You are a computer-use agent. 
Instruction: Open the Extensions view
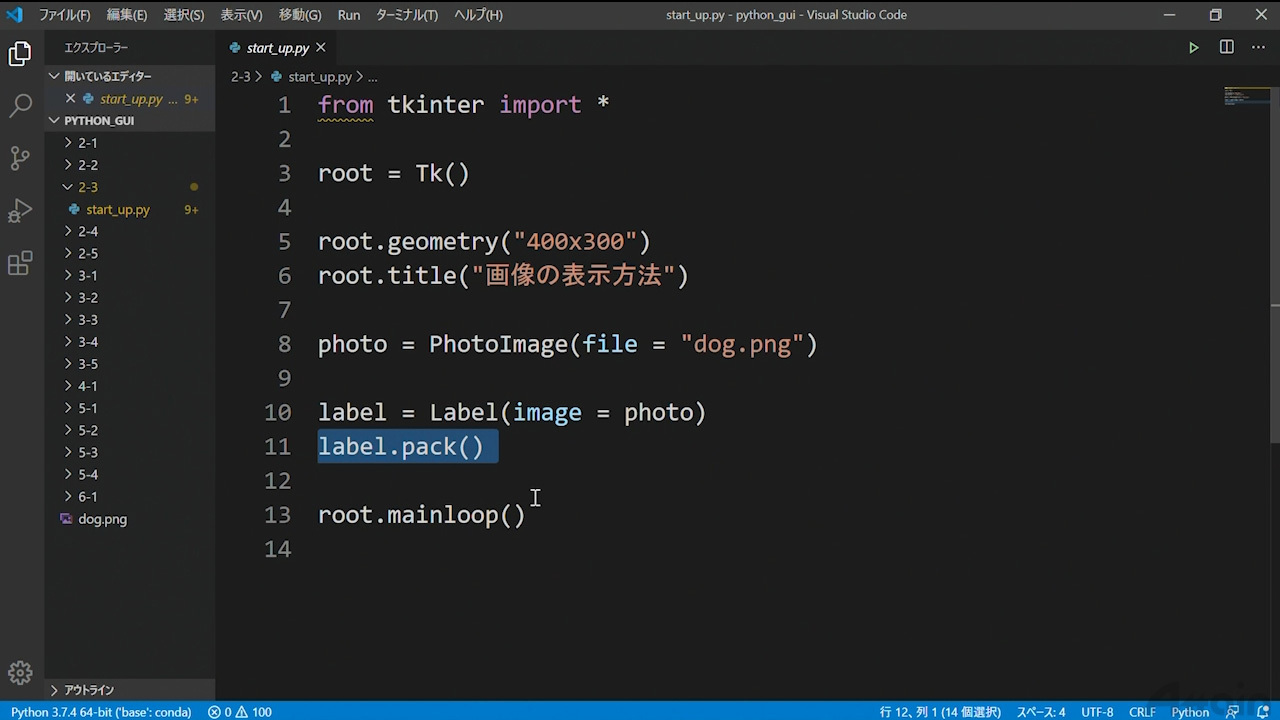pos(20,264)
